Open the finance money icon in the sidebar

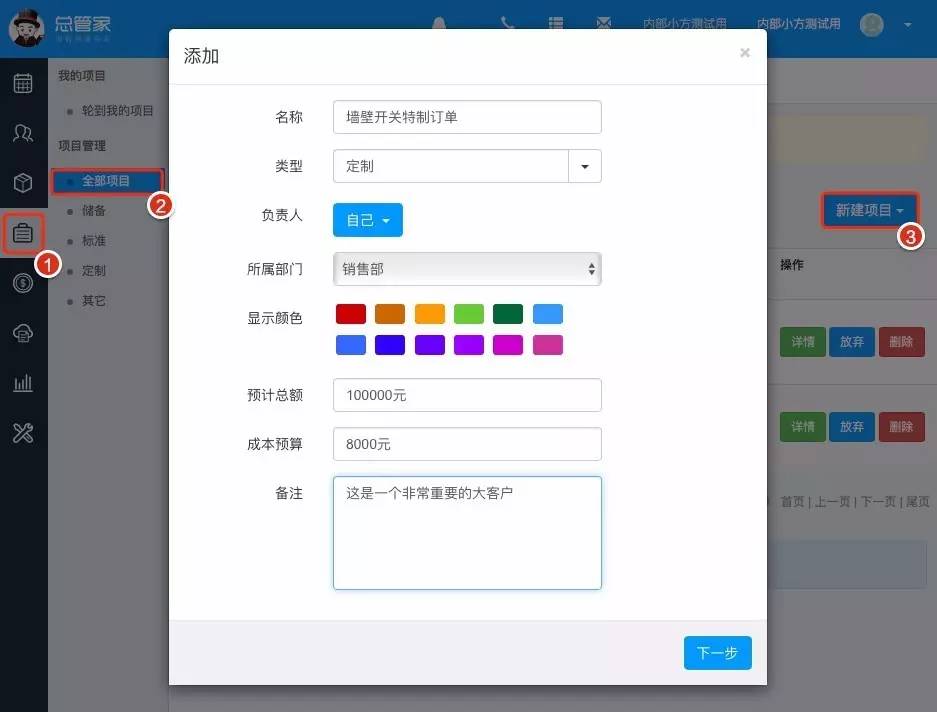click(23, 283)
